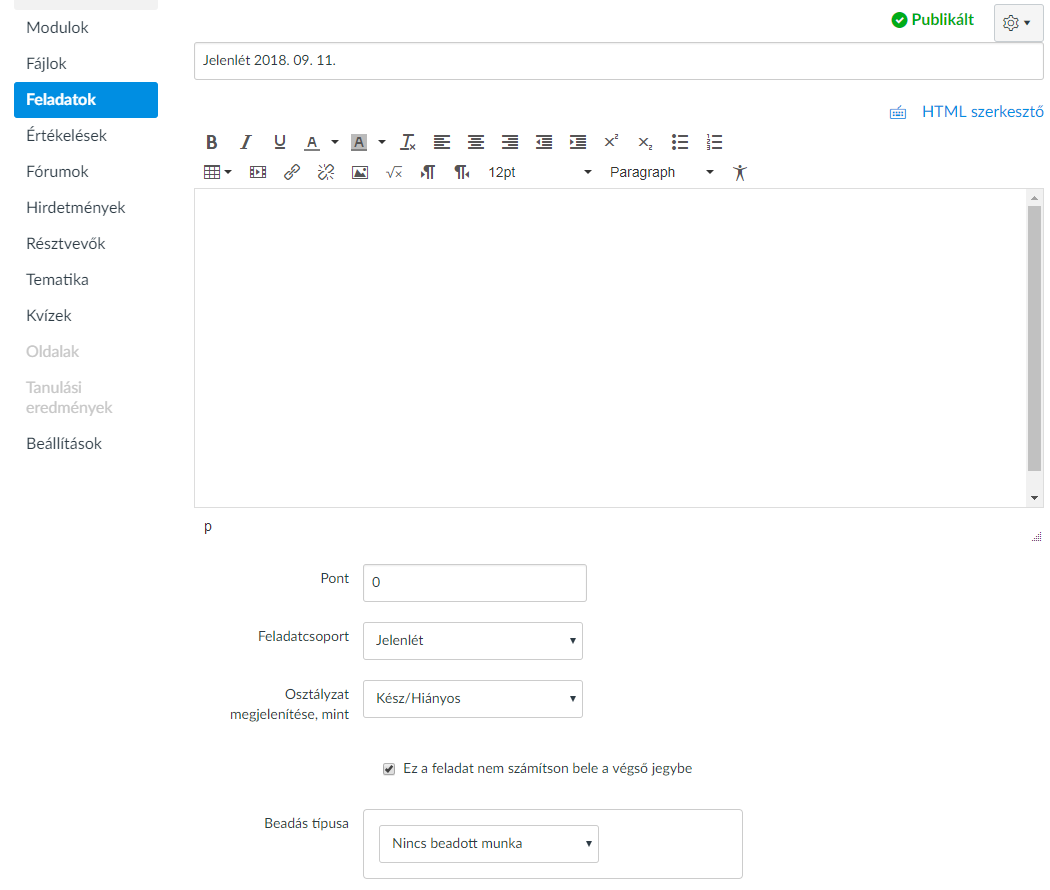Screen dimensions: 1050x890
Task: Open the table insert menu
Action: pos(218,172)
